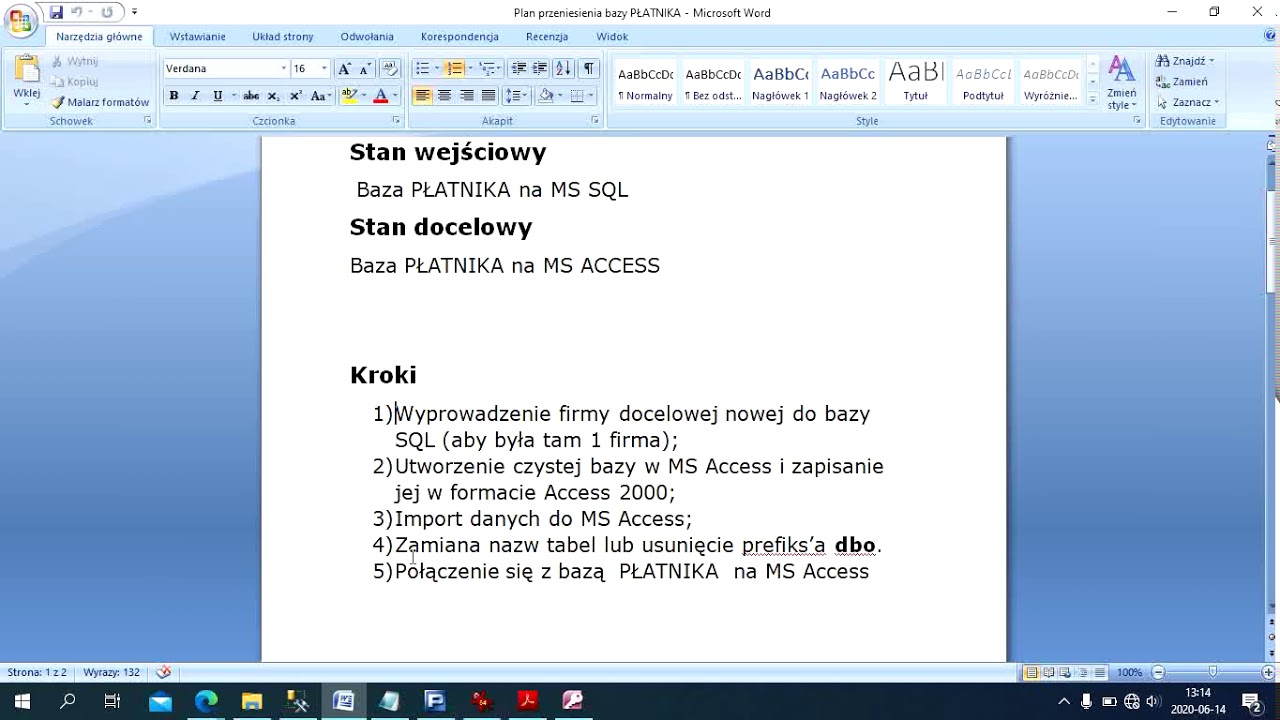Switch to Print Layout view icon
Image resolution: width=1280 pixels, height=720 pixels.
coord(1031,673)
